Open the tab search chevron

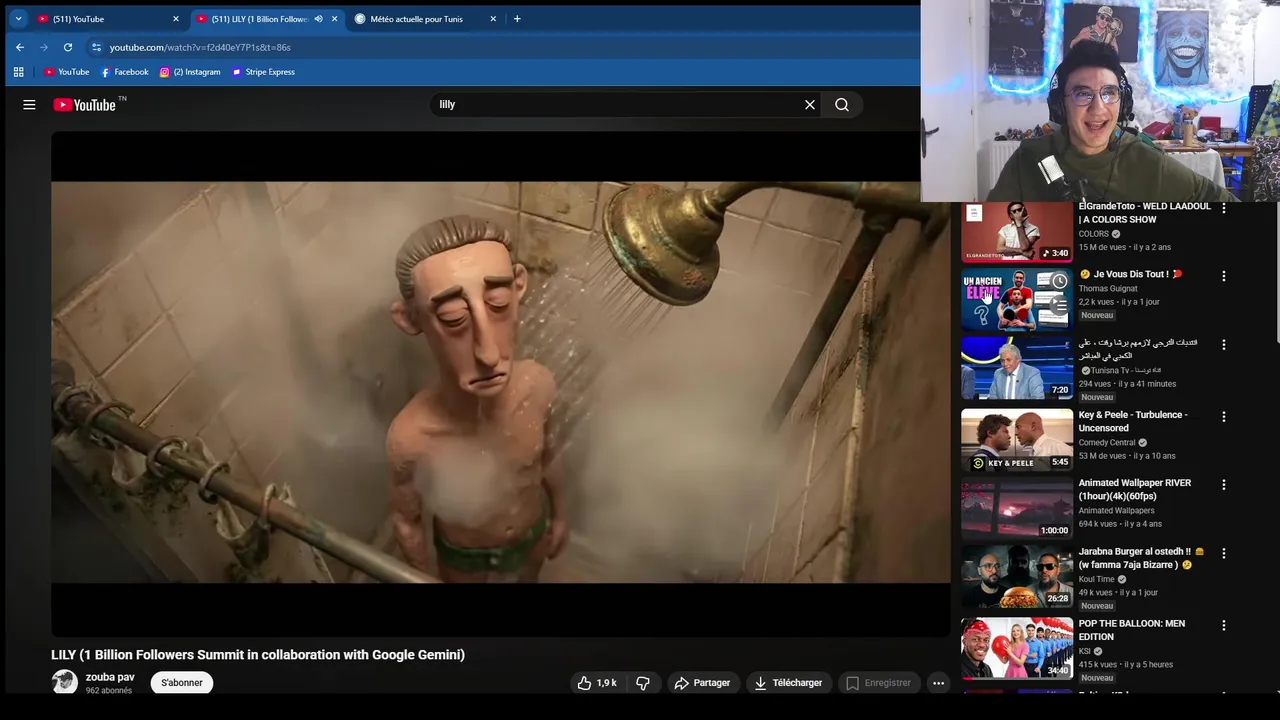pos(18,19)
